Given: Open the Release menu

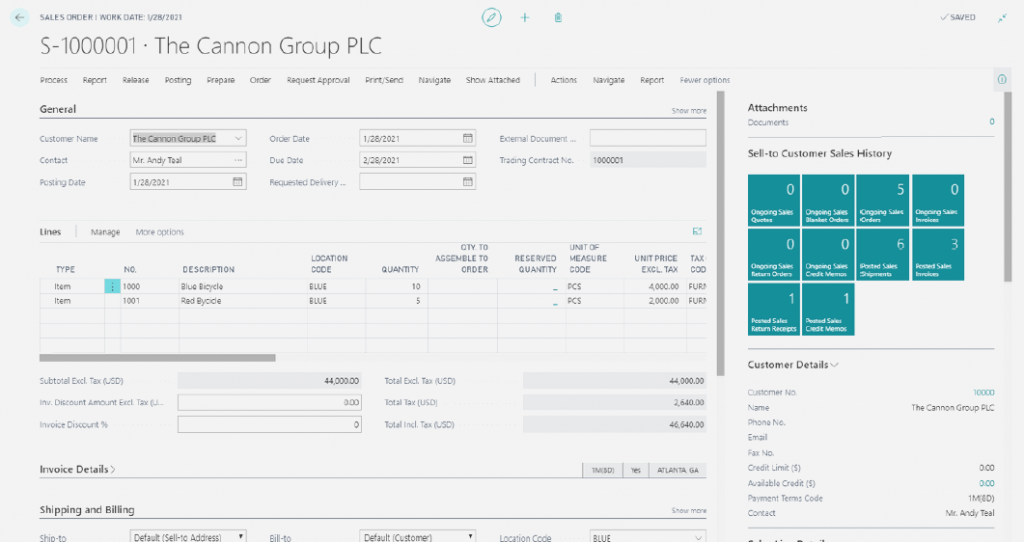Looking at the screenshot, I should (136, 80).
